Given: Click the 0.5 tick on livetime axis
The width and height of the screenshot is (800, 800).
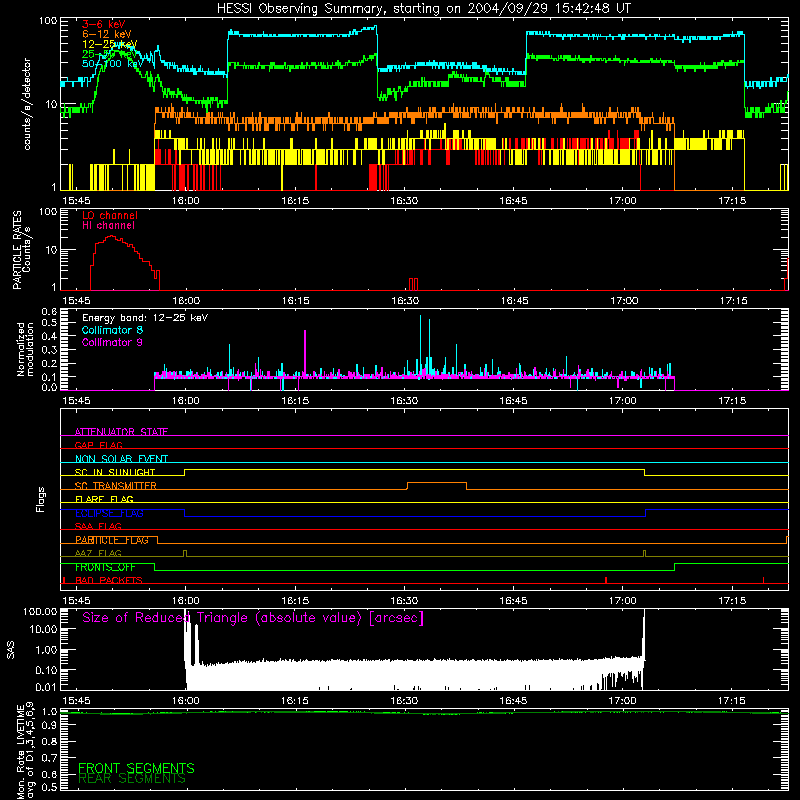Looking at the screenshot, I should point(49,787).
